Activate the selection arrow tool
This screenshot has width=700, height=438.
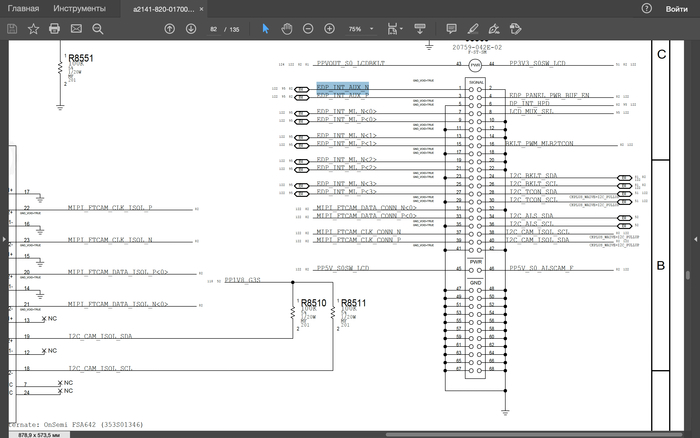tap(266, 28)
